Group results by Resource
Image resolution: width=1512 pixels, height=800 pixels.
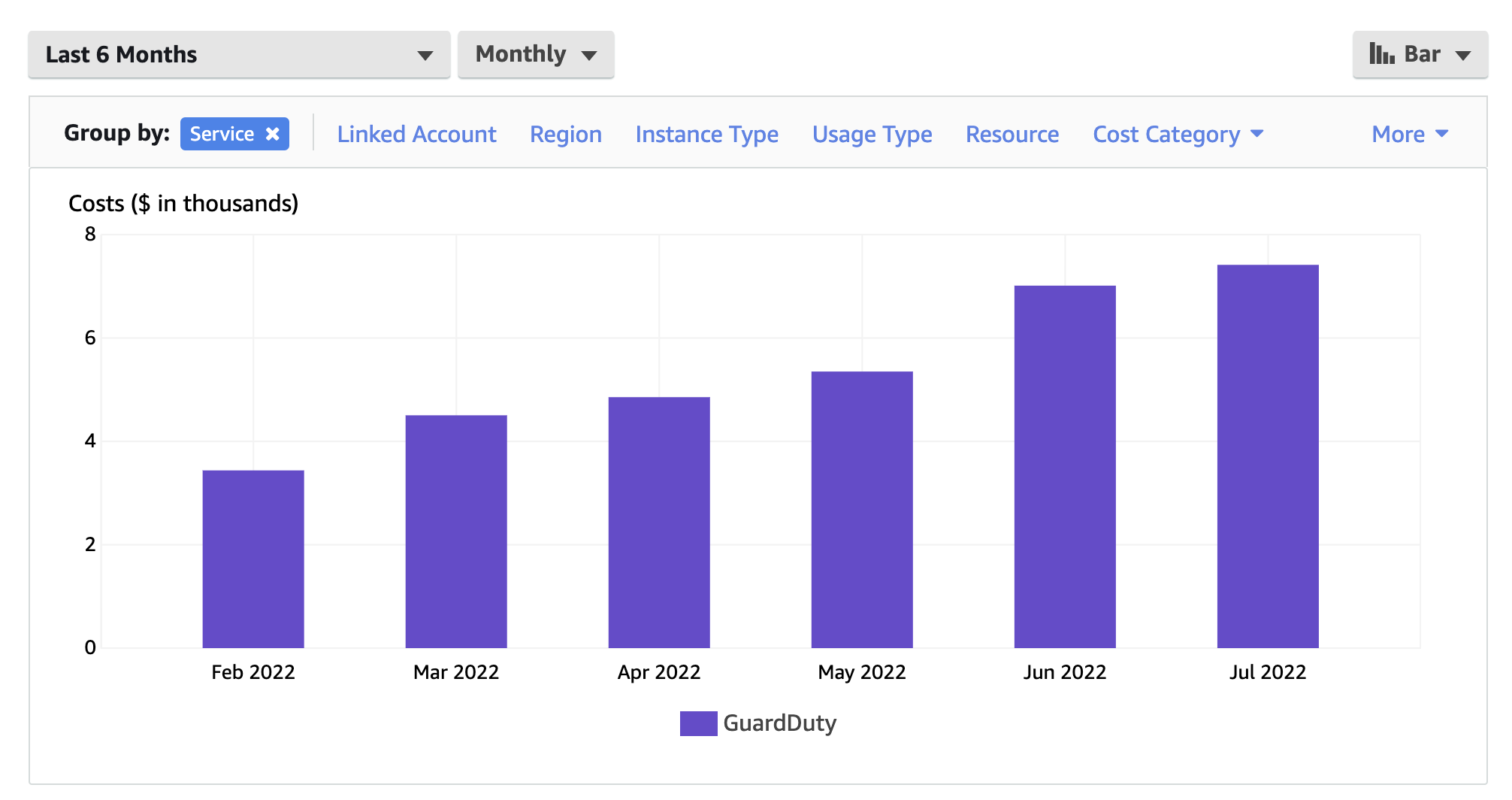pyautogui.click(x=1012, y=134)
